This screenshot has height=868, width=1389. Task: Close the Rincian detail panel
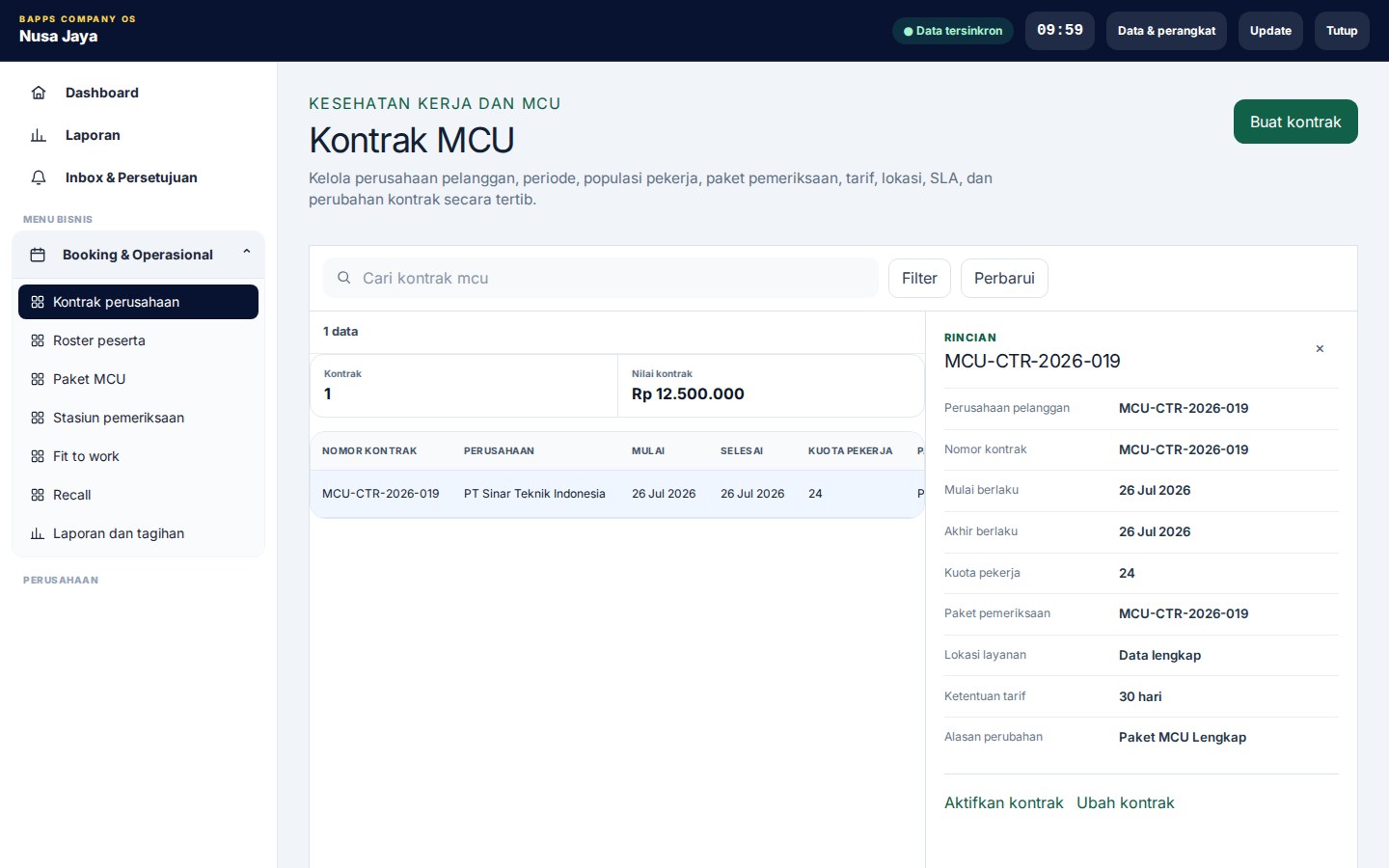[1320, 349]
